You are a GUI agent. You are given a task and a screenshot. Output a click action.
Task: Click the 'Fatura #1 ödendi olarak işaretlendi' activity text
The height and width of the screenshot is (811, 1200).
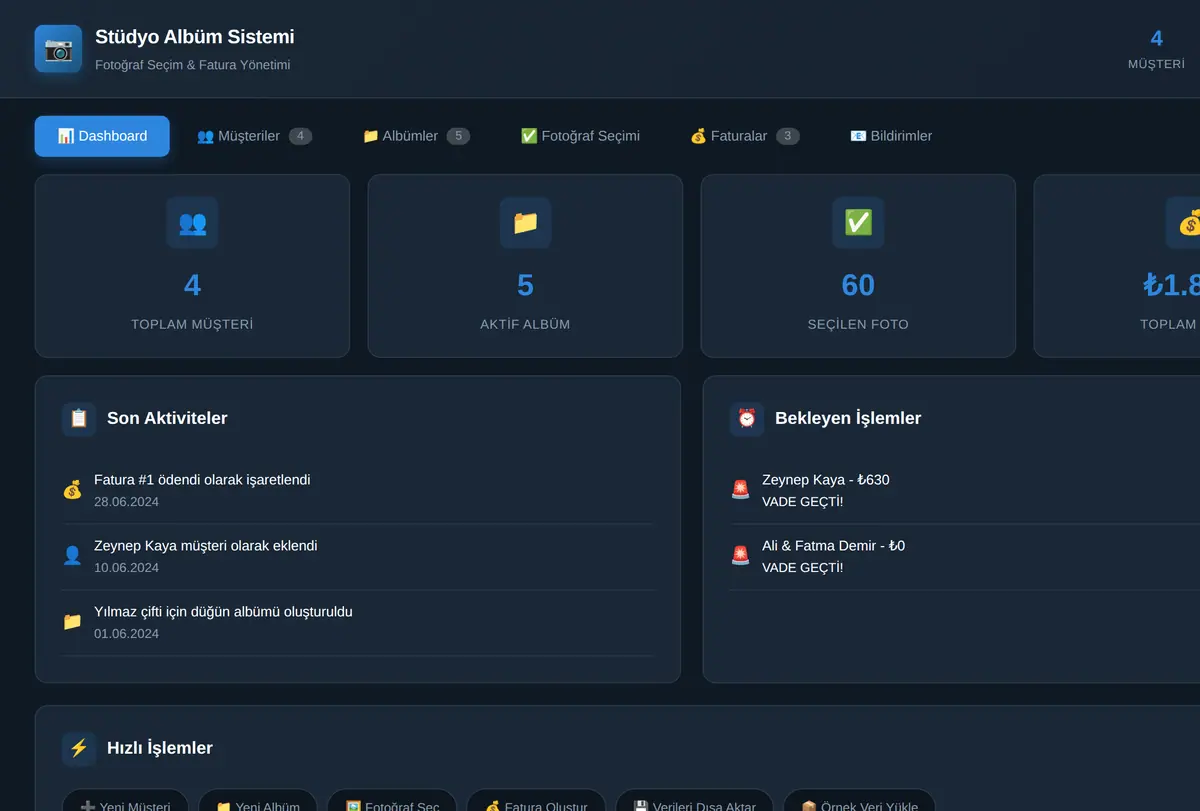[x=202, y=480]
